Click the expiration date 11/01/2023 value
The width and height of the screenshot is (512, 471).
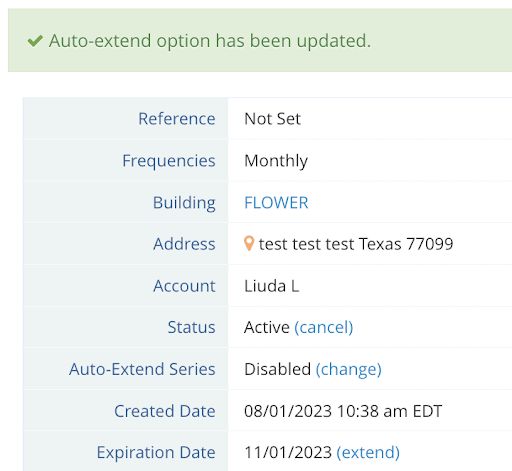[288, 452]
